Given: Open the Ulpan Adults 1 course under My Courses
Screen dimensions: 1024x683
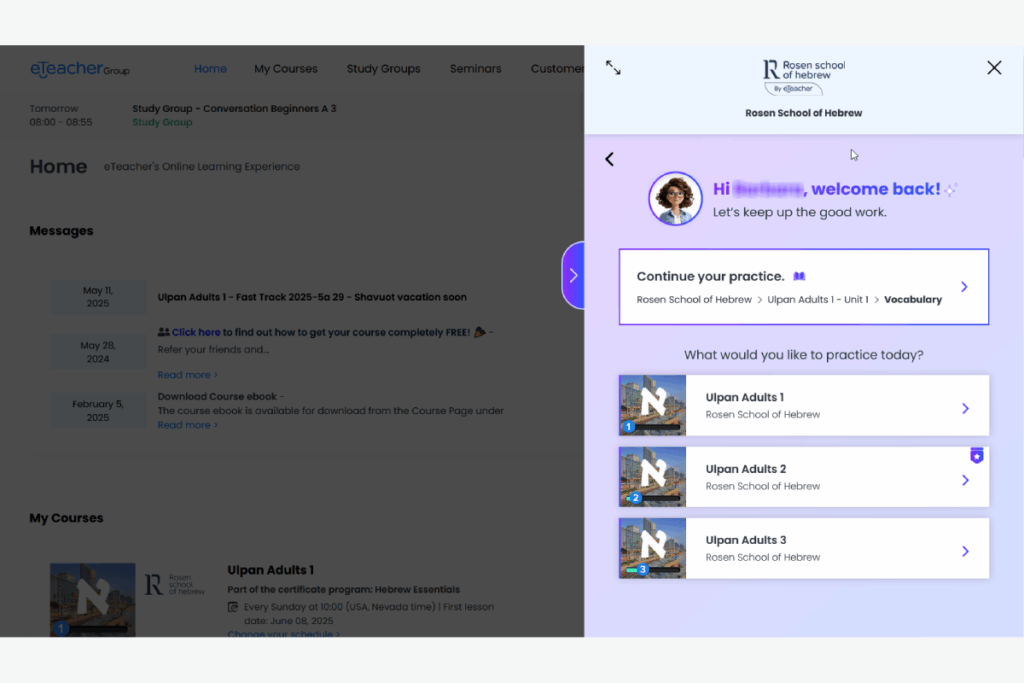Looking at the screenshot, I should 270,570.
